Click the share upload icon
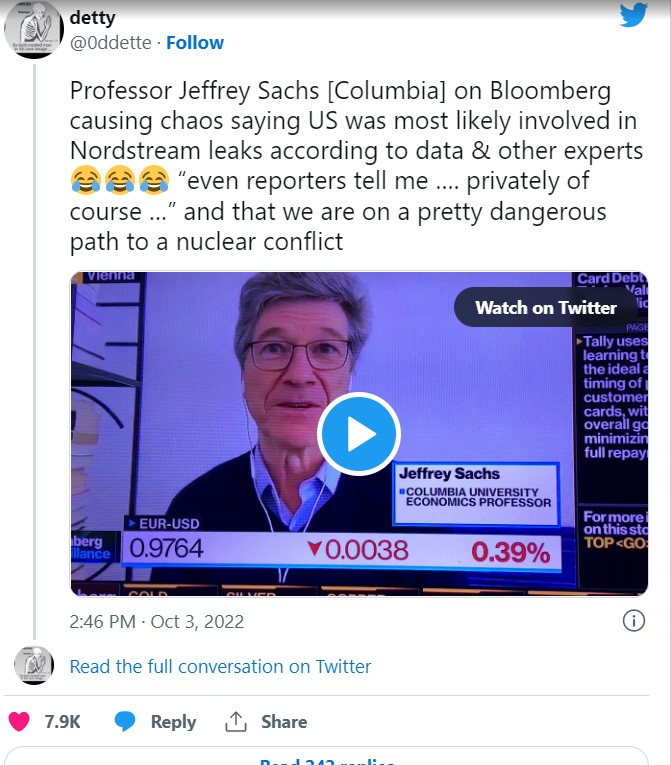This screenshot has height=765, width=671. [236, 721]
